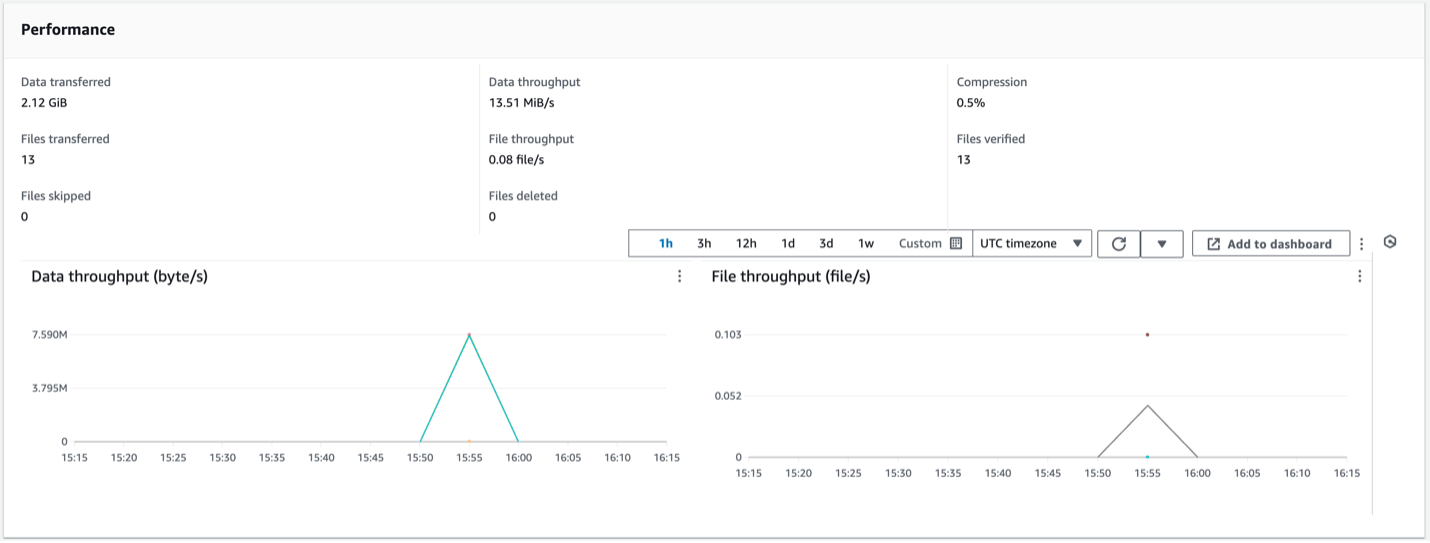Click the 2.12 GiB data transferred value
Image resolution: width=1430 pixels, height=543 pixels.
click(x=44, y=102)
